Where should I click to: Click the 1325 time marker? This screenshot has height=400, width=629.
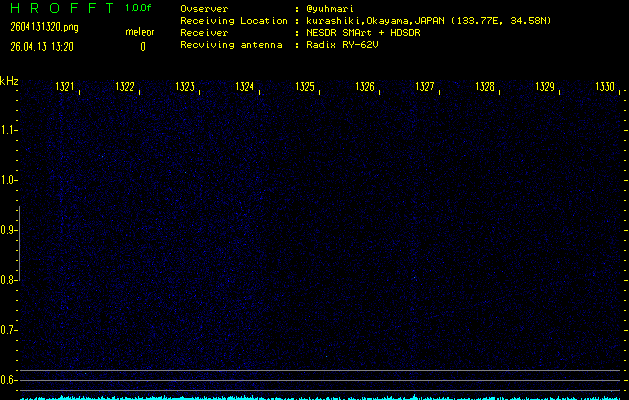pos(305,87)
